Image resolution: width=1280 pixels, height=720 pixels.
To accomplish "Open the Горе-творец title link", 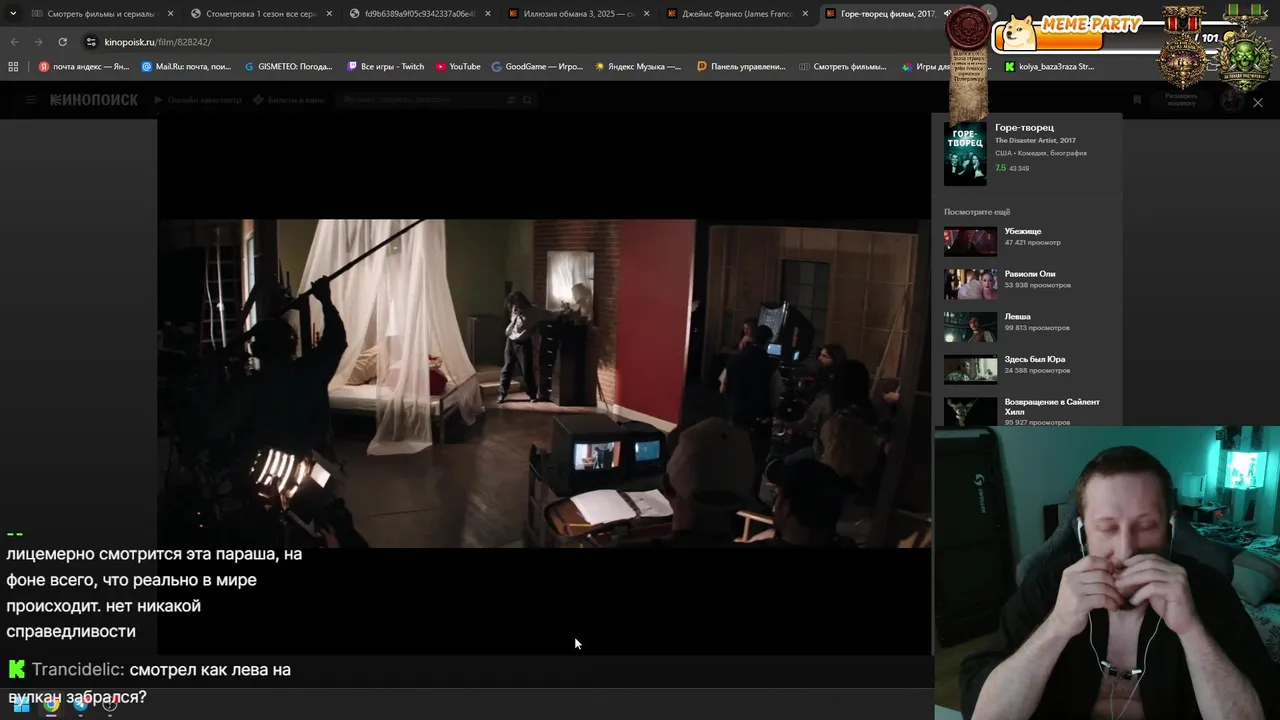I will click(1024, 128).
